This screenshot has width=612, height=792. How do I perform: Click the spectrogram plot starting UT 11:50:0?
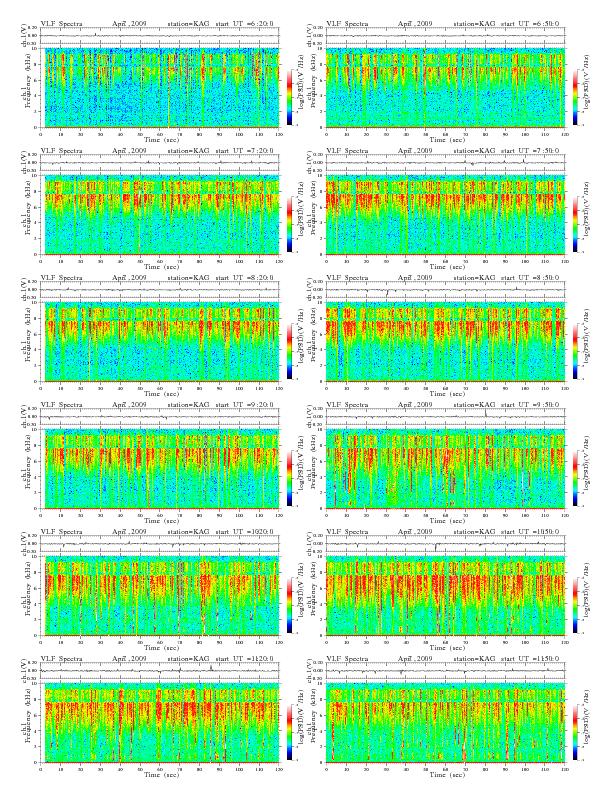click(x=445, y=723)
